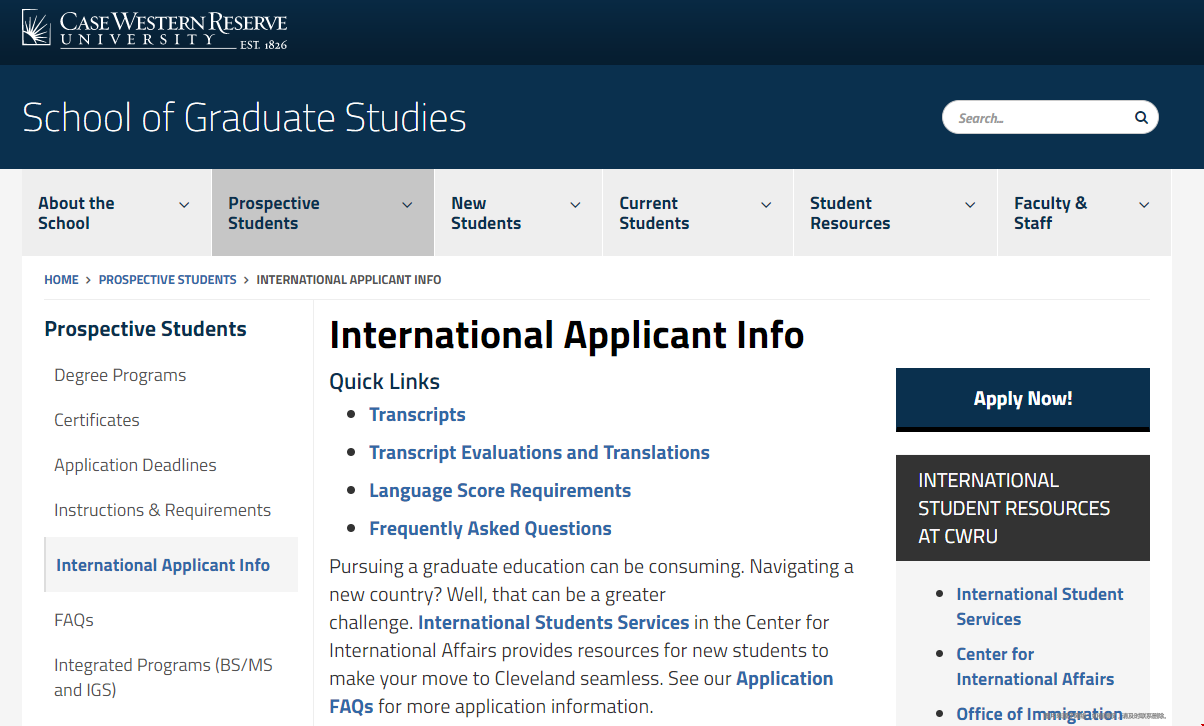1204x726 pixels.
Task: Click the Apply Now! button
Action: pyautogui.click(x=1023, y=398)
